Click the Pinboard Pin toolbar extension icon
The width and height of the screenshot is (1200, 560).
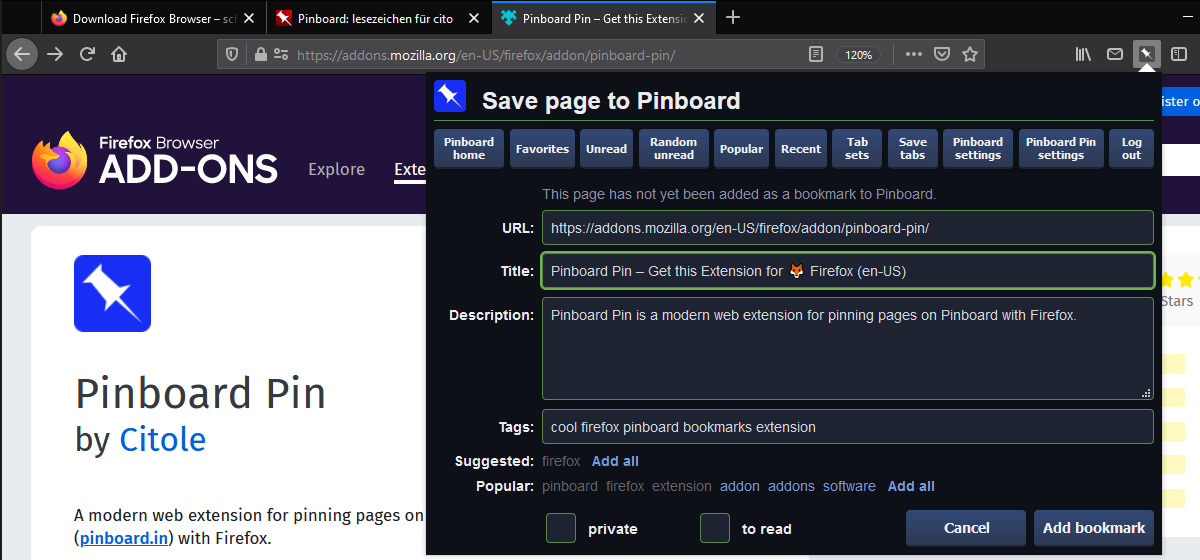1147,54
